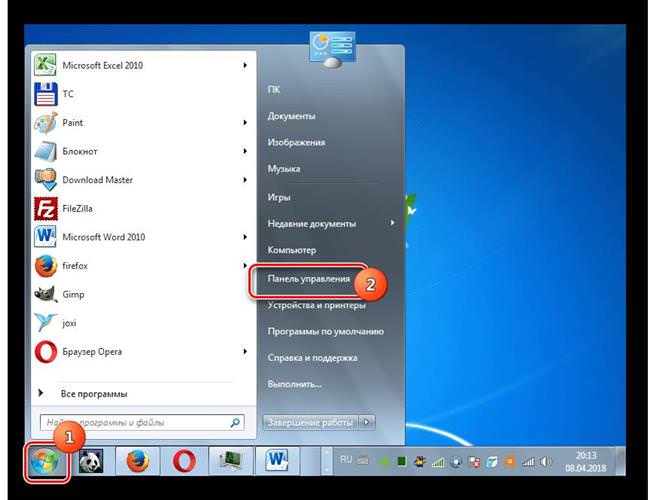Expand Блокнот jump list arrow
Image resolution: width=650 pixels, height=500 pixels.
tap(245, 151)
